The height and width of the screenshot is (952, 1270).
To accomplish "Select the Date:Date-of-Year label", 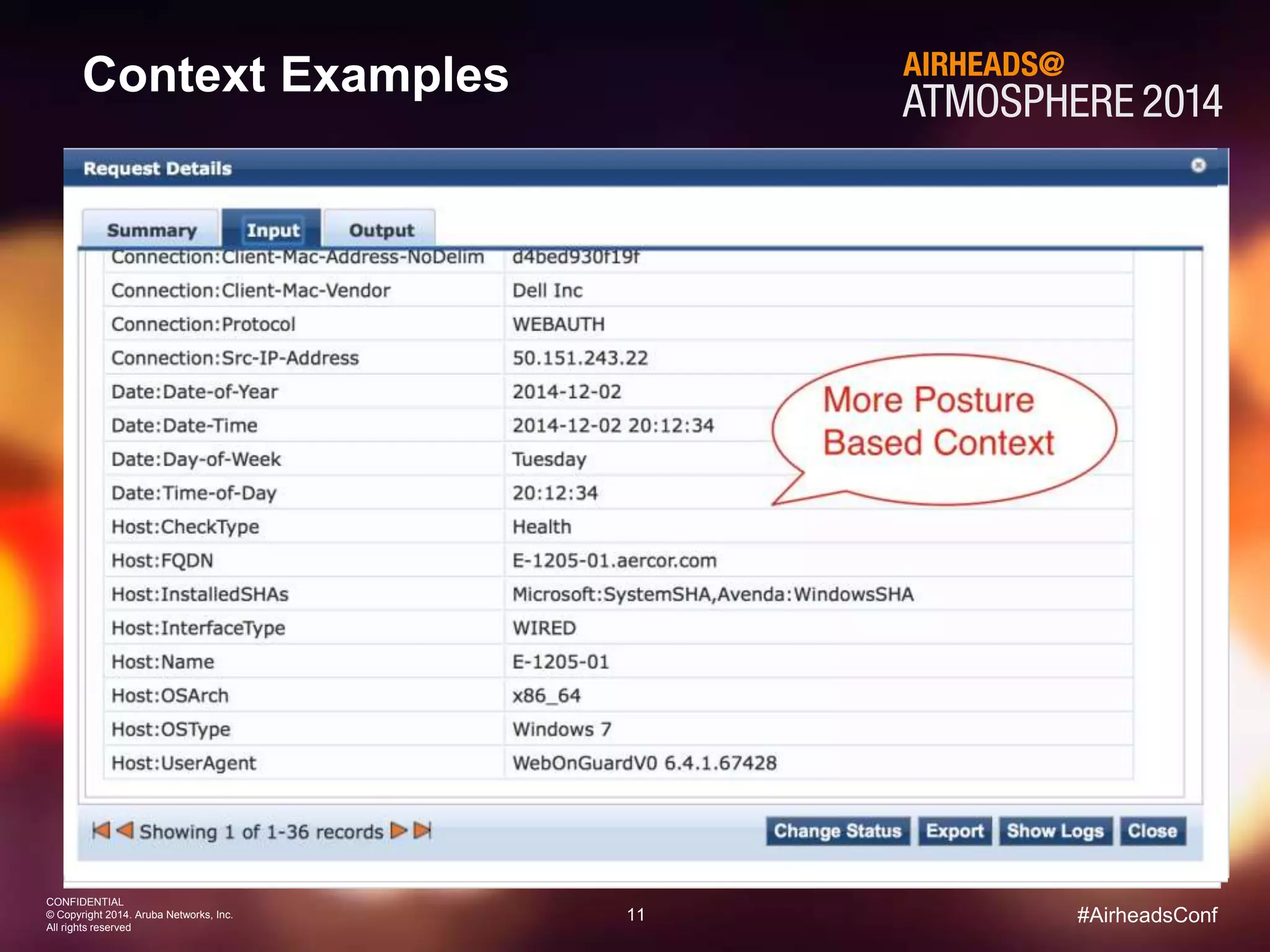I will pos(195,392).
